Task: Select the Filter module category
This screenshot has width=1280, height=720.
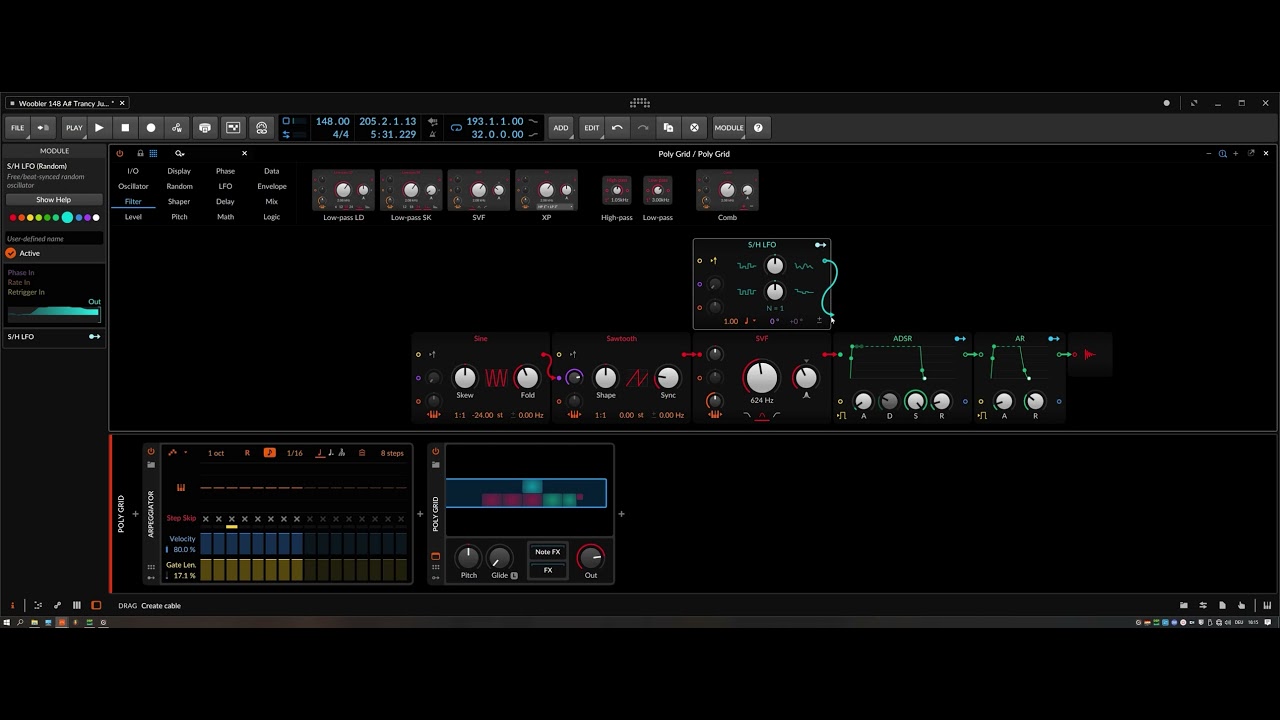Action: (133, 201)
